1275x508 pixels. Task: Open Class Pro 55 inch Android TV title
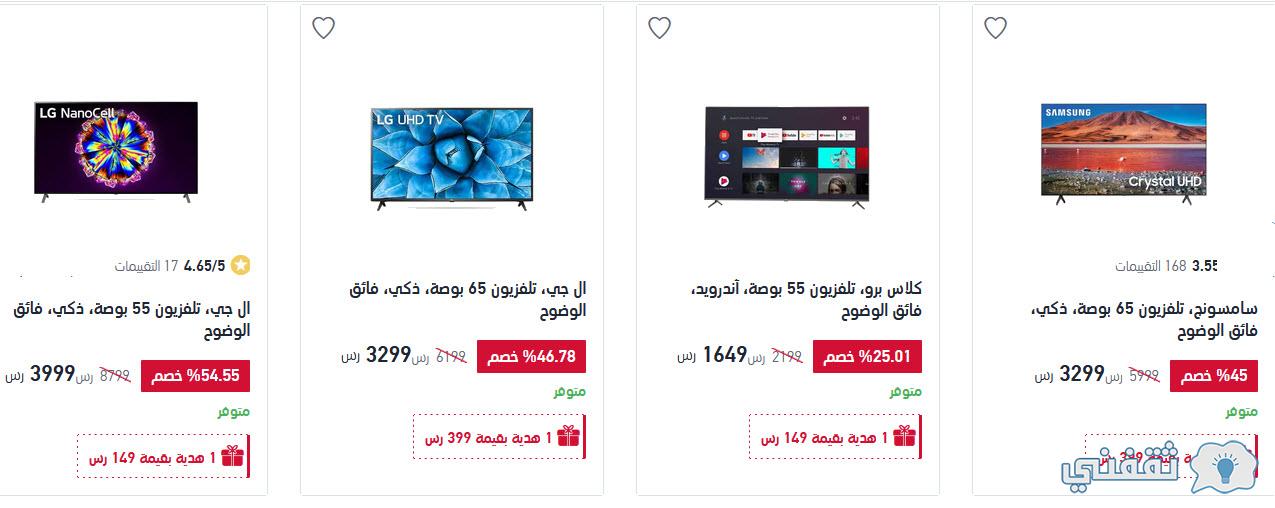click(x=806, y=299)
